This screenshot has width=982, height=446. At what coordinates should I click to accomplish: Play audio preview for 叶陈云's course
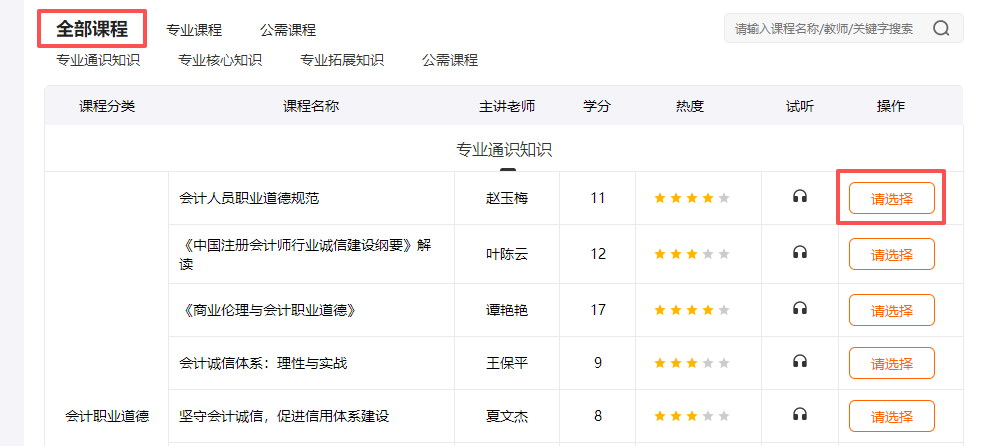(x=799, y=253)
